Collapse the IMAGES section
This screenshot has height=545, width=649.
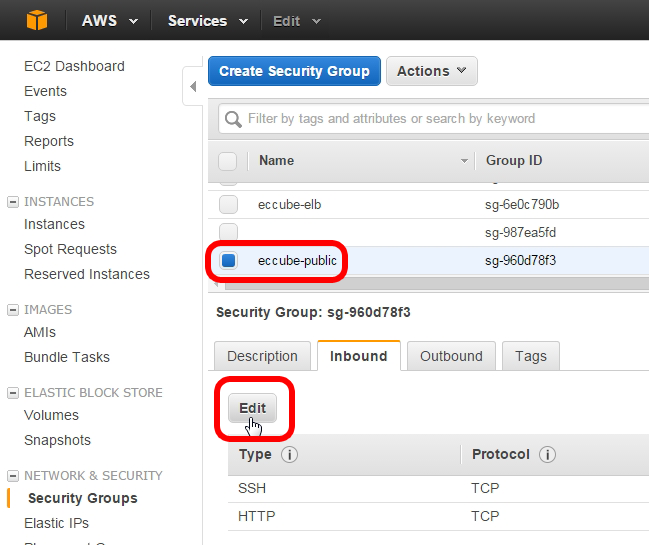coord(13,310)
